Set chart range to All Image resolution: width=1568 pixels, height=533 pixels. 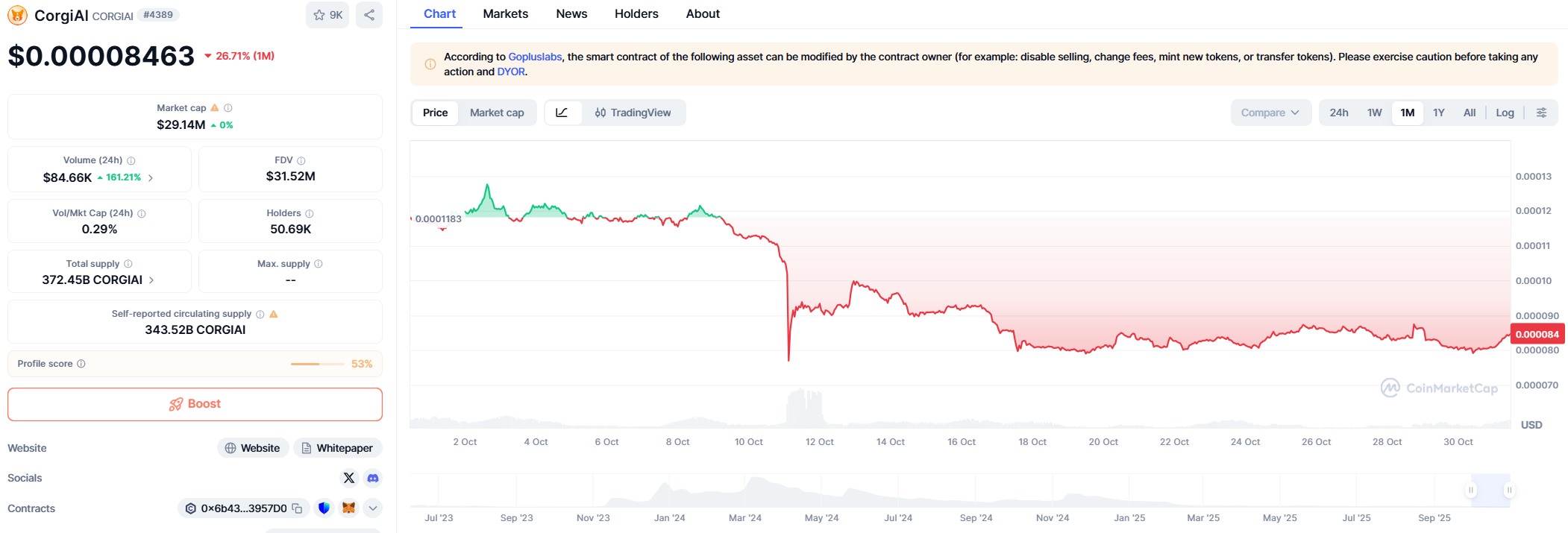[x=1470, y=113]
